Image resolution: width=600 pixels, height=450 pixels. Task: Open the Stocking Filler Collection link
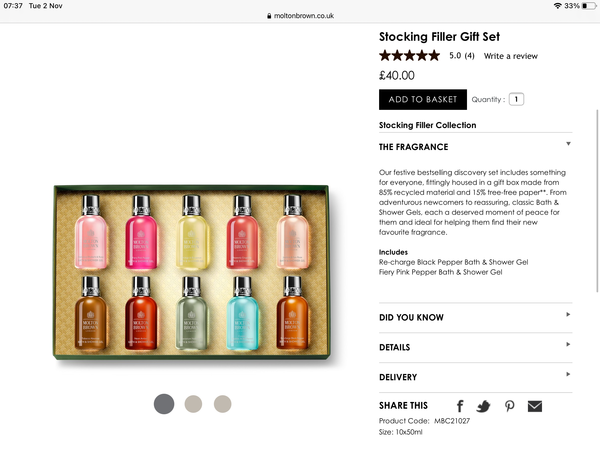tap(427, 126)
